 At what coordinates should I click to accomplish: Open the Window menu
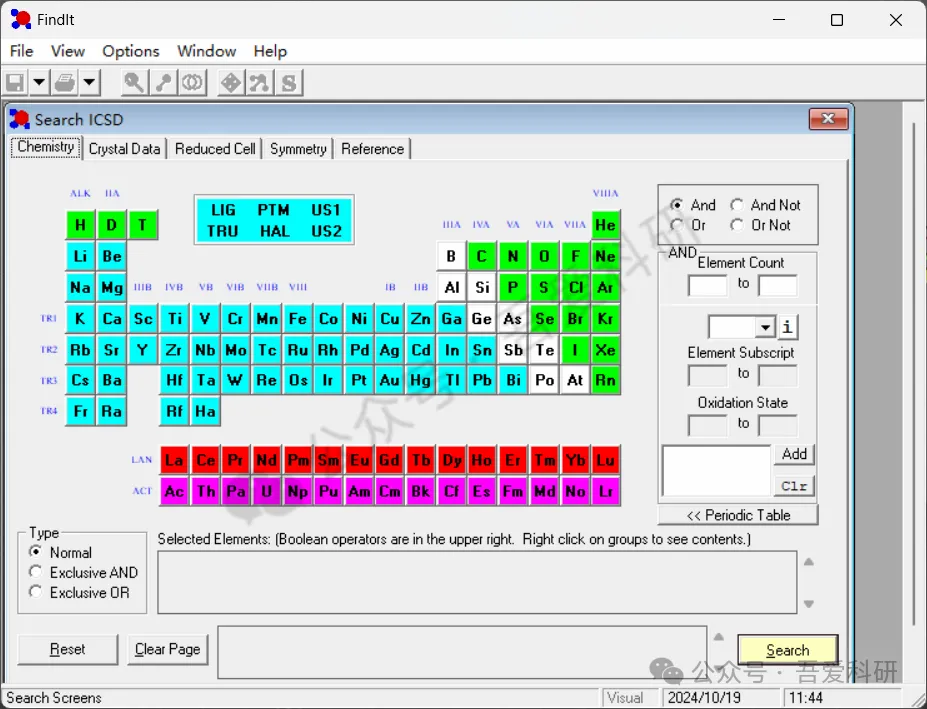(x=206, y=51)
